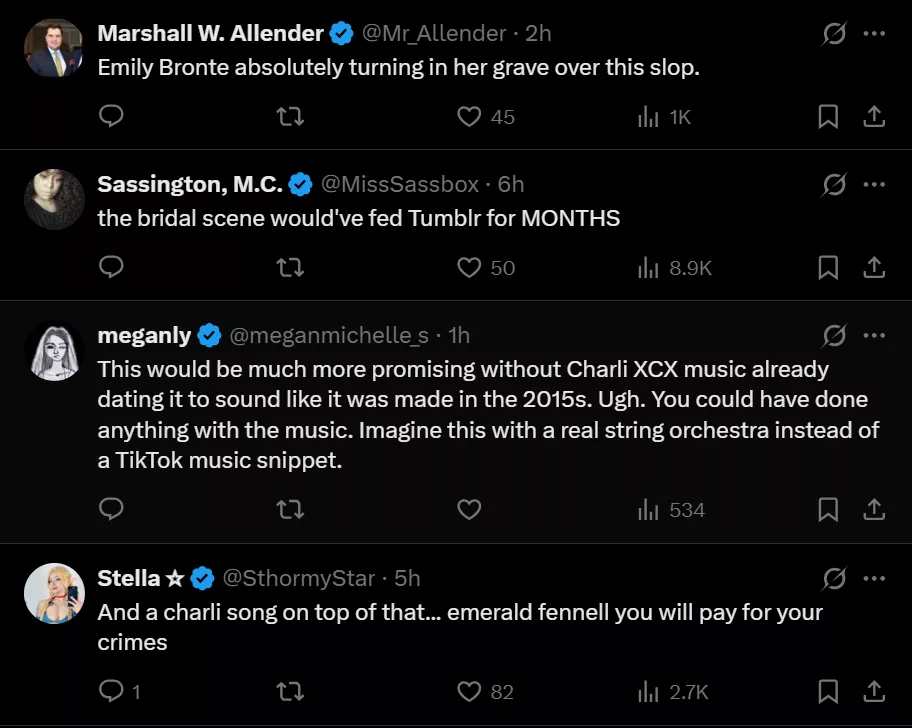
Task: Like meganly's tweet about Charli XCX music
Action: [469, 510]
